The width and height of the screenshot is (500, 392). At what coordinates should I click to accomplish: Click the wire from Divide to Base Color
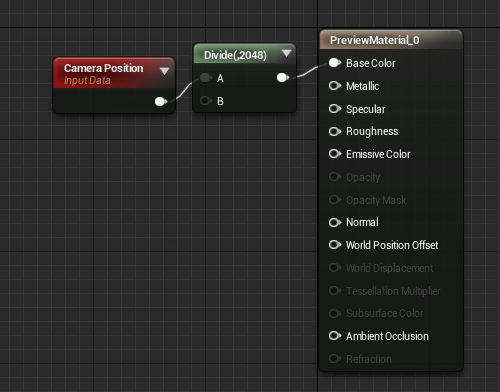click(x=309, y=71)
